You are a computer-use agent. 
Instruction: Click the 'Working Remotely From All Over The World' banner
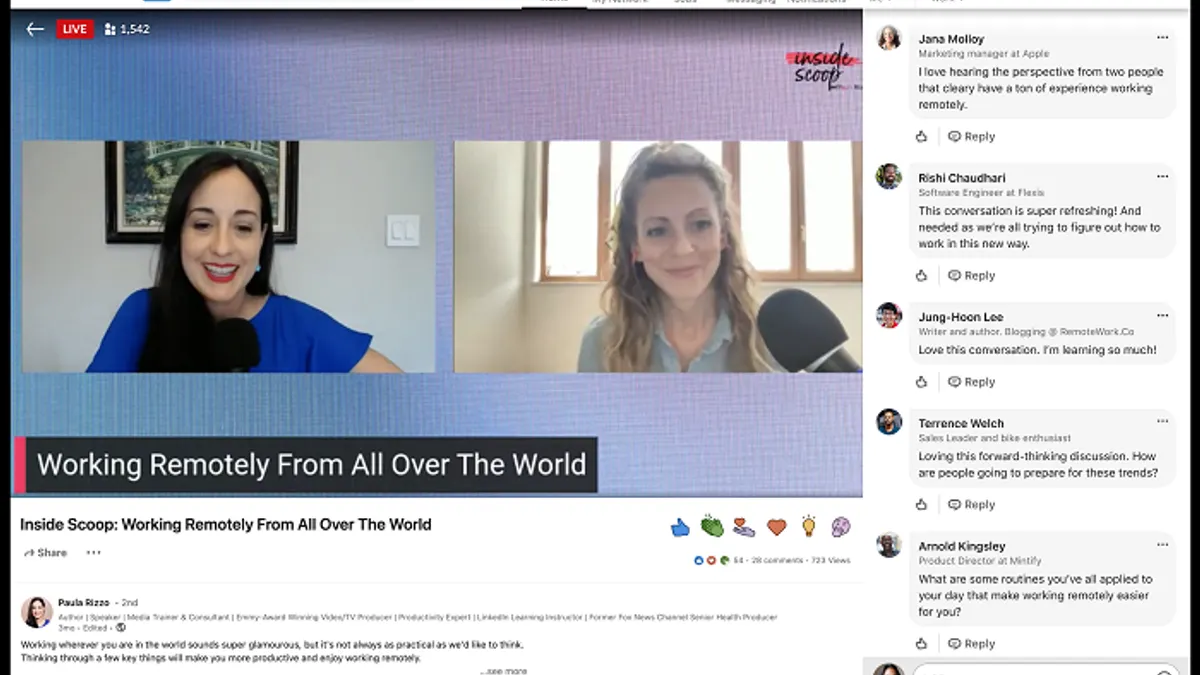[306, 465]
